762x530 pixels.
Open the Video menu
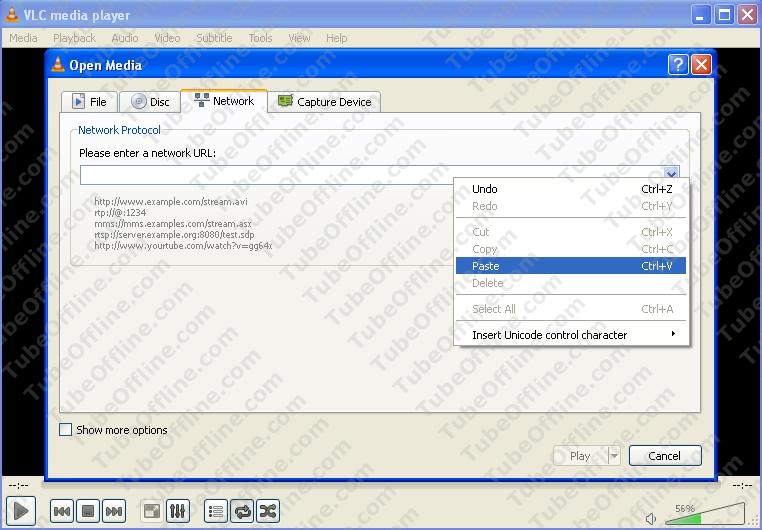pos(167,38)
